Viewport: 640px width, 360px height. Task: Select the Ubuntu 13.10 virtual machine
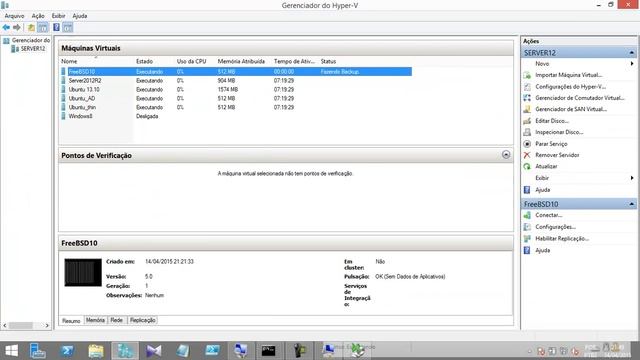click(x=84, y=89)
